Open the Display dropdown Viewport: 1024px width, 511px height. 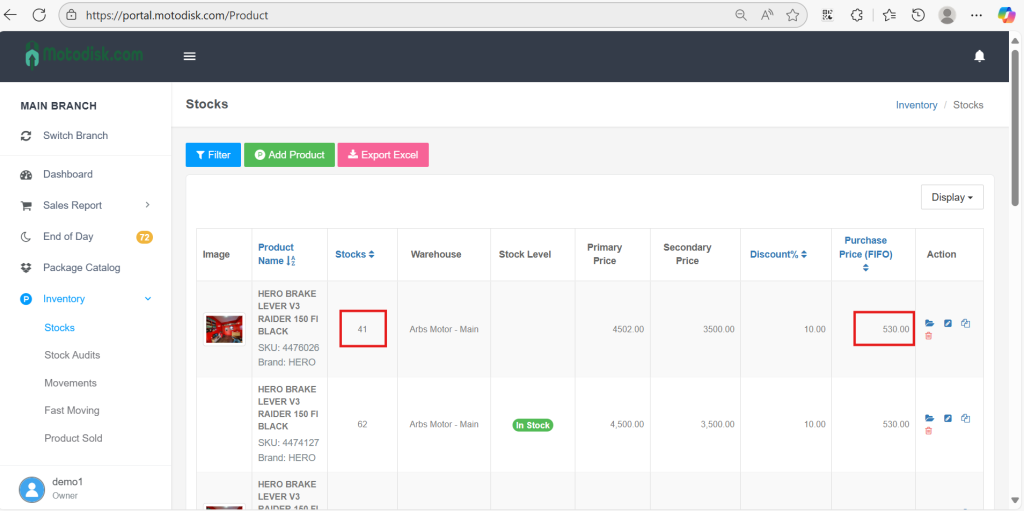(951, 197)
